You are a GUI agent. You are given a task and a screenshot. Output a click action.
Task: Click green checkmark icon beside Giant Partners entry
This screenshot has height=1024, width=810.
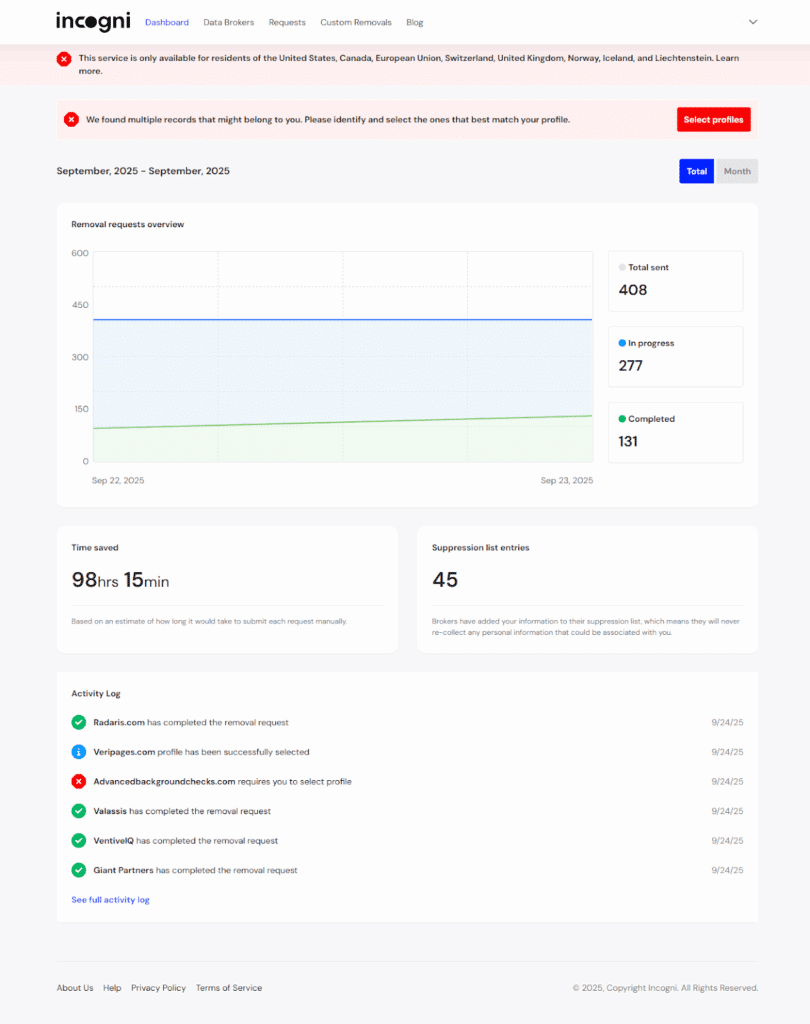(x=79, y=870)
